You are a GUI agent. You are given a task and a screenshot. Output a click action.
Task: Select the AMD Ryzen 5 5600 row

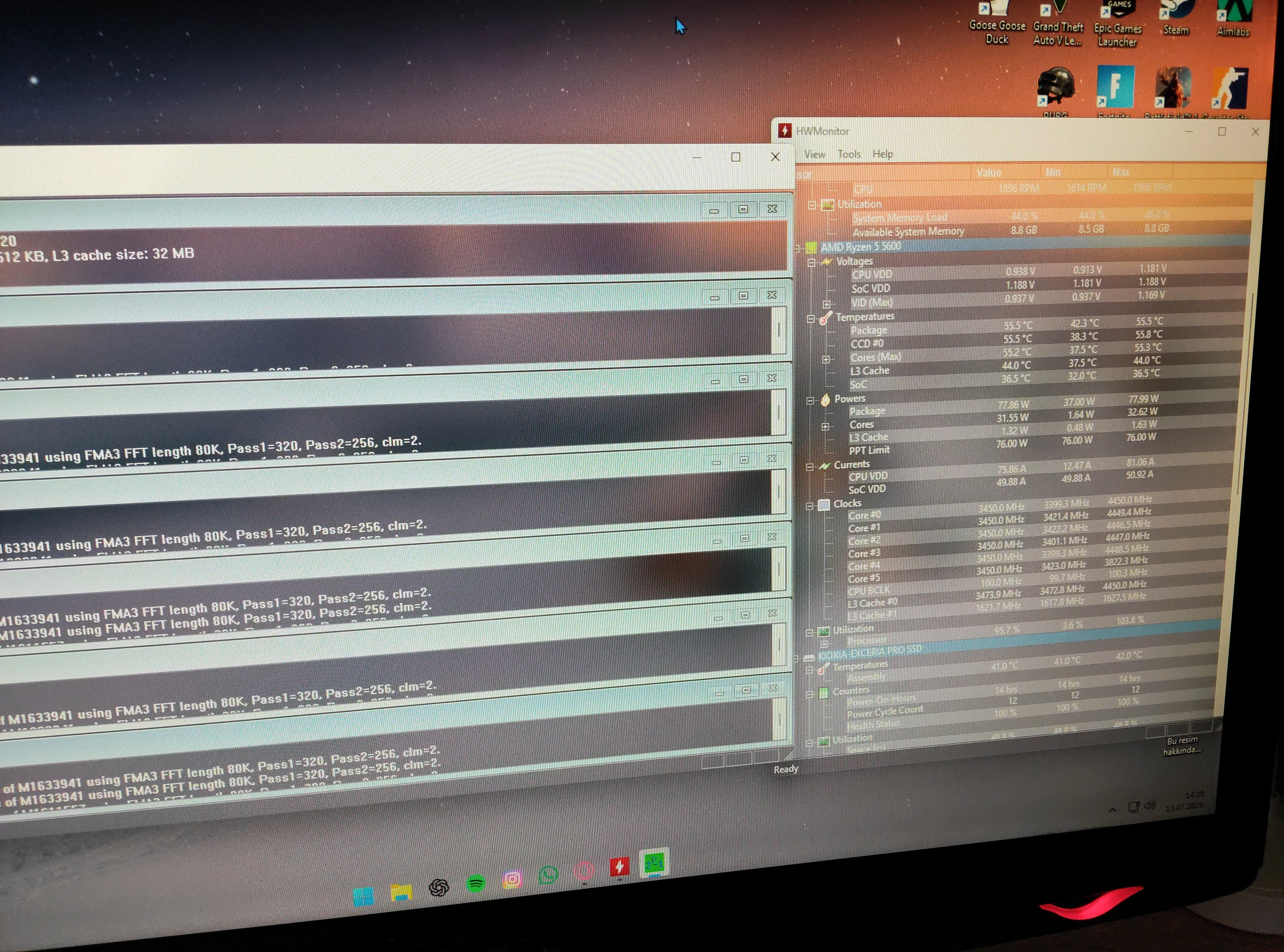tap(860, 247)
